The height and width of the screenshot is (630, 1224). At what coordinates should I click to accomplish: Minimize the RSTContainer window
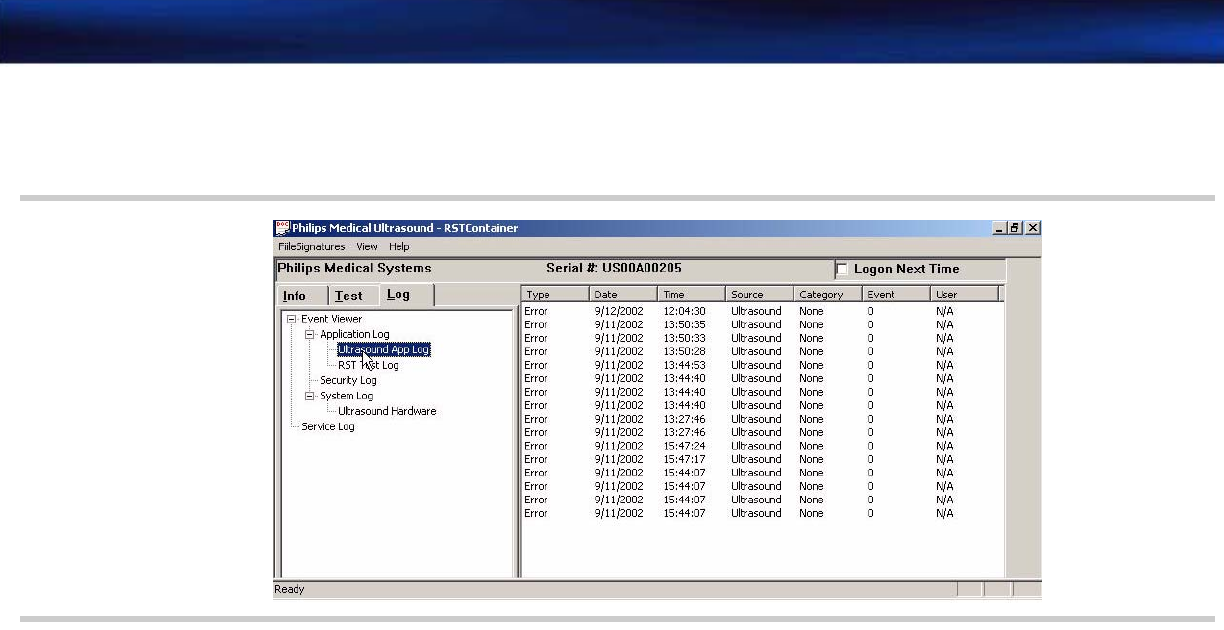(1000, 228)
